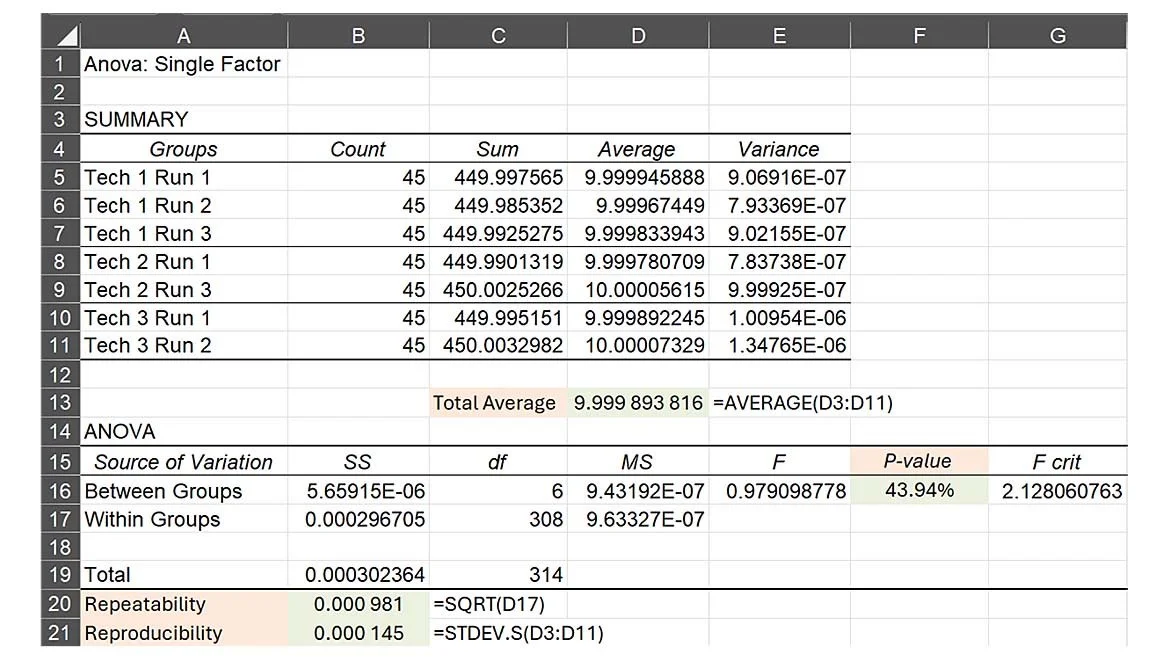Screen dimensions: 1170x658
Task: Click the 'Variance' header cell
Action: point(779,148)
